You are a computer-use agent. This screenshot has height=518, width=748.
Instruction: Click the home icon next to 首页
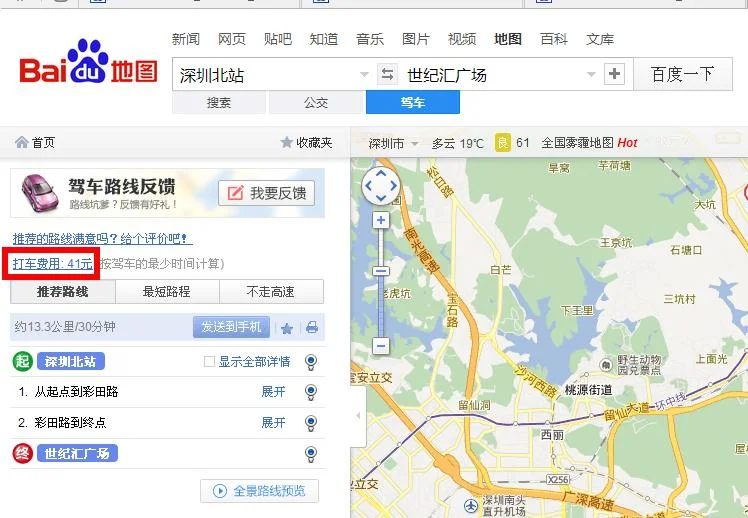(21, 142)
